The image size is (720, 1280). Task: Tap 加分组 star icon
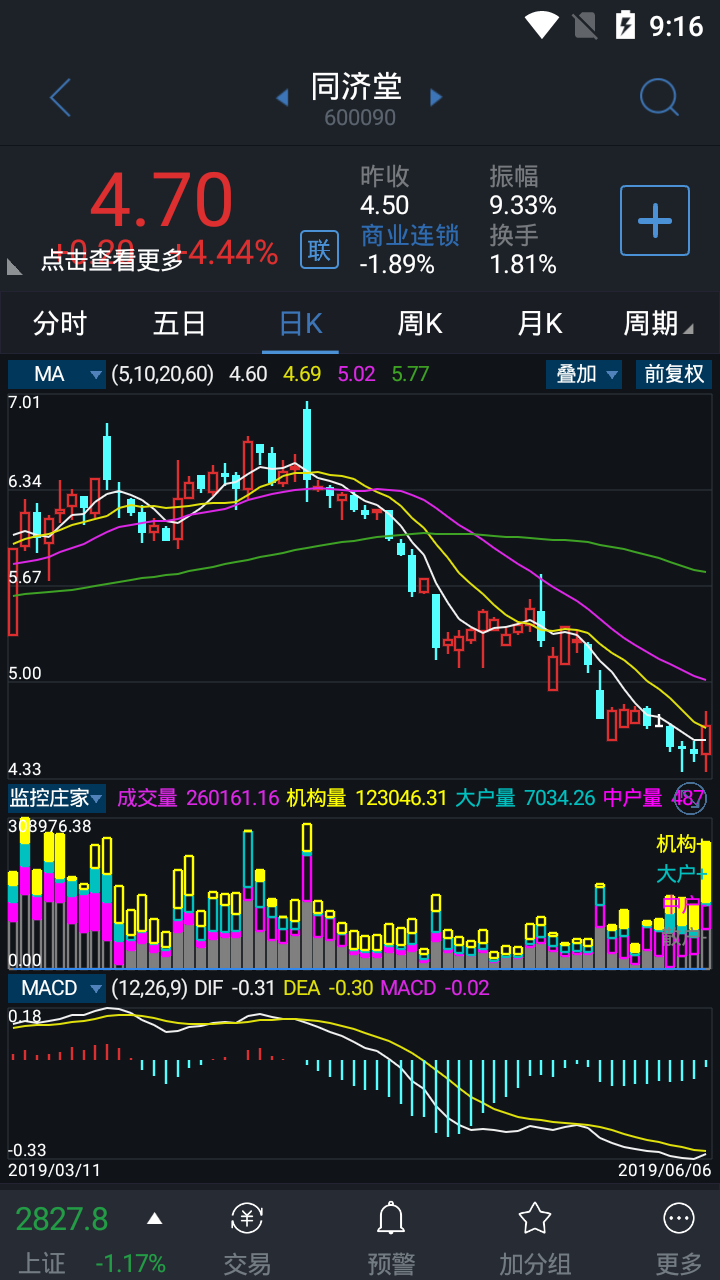tap(535, 1218)
